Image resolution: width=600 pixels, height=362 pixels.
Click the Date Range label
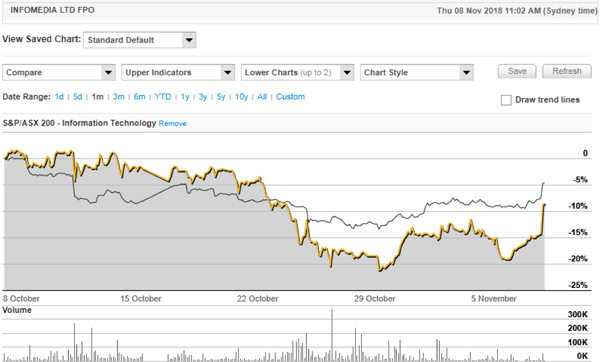coord(26,97)
